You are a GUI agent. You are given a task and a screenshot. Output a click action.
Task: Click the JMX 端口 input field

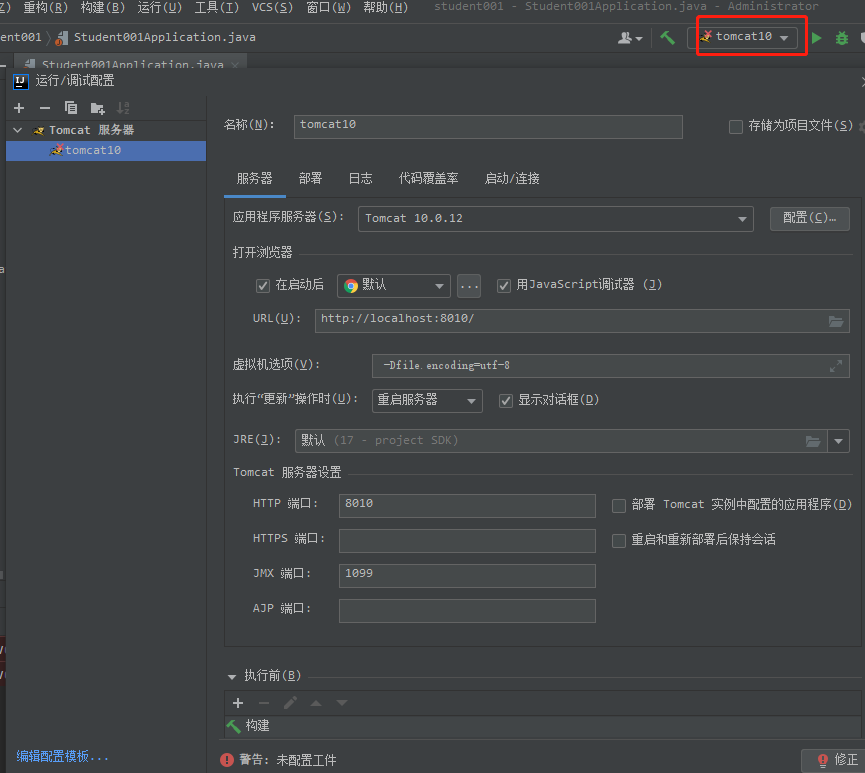(467, 575)
